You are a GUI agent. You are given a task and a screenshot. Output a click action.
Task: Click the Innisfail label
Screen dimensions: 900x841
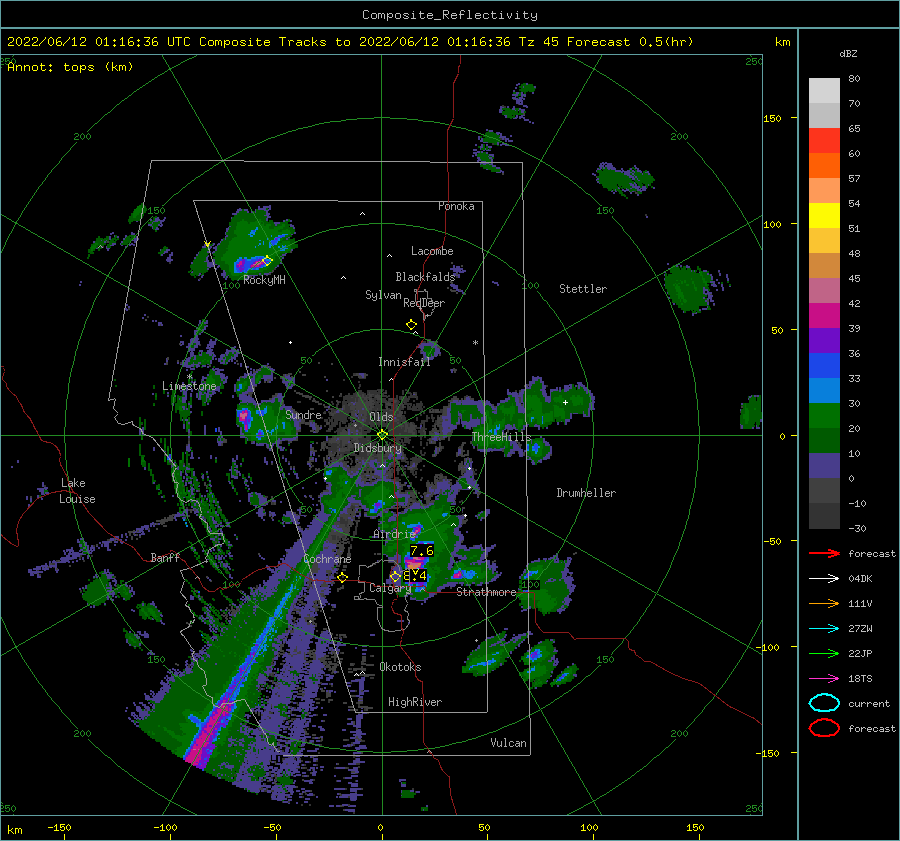pyautogui.click(x=404, y=362)
